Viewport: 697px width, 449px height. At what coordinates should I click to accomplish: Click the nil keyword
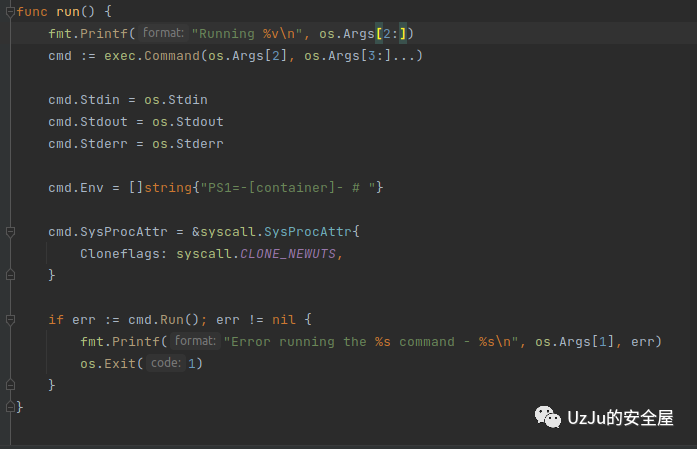[x=284, y=320]
